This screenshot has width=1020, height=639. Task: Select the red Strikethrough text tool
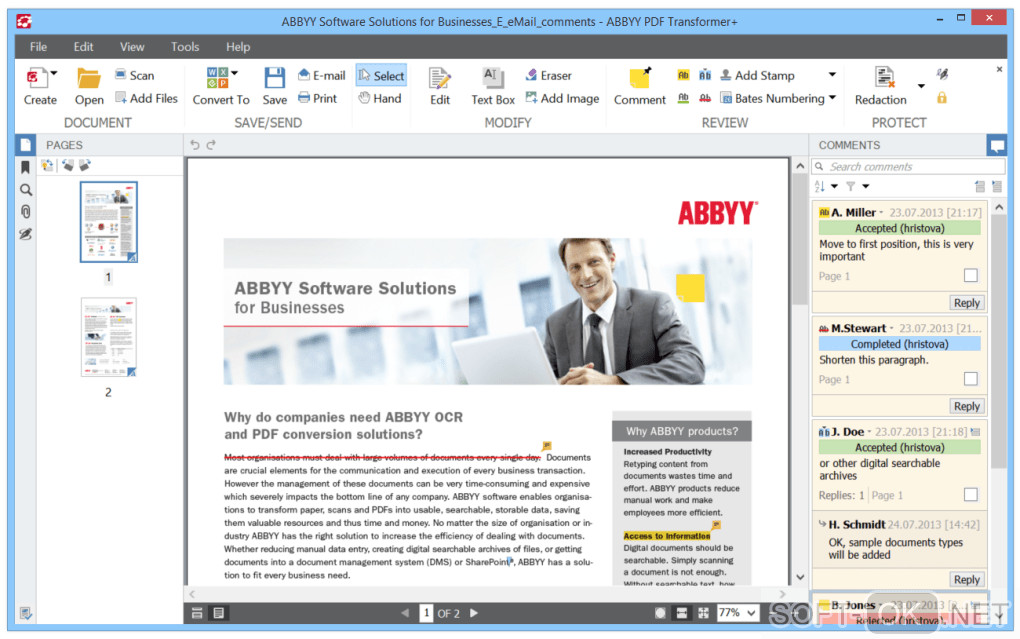pos(705,98)
